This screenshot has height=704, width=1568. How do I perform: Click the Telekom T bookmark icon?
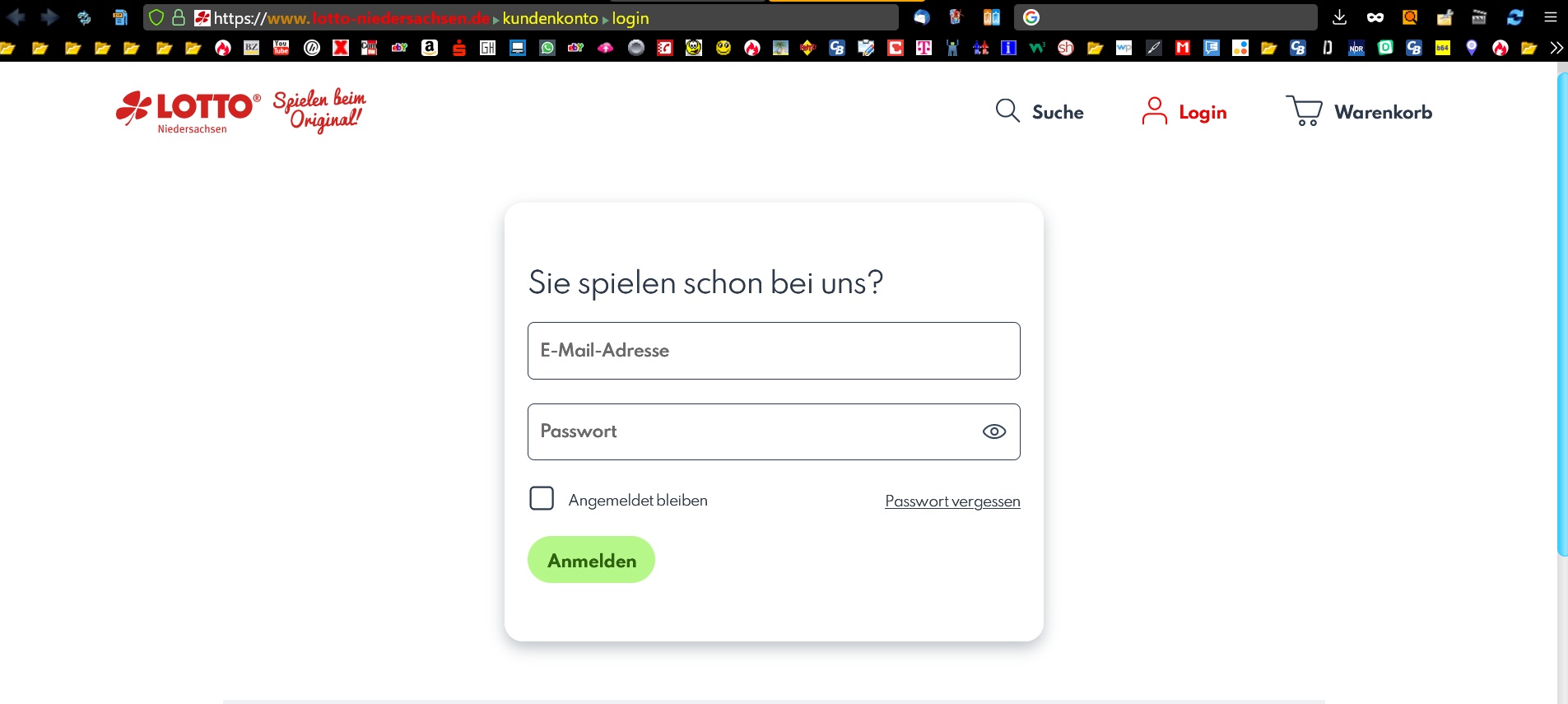click(x=924, y=48)
